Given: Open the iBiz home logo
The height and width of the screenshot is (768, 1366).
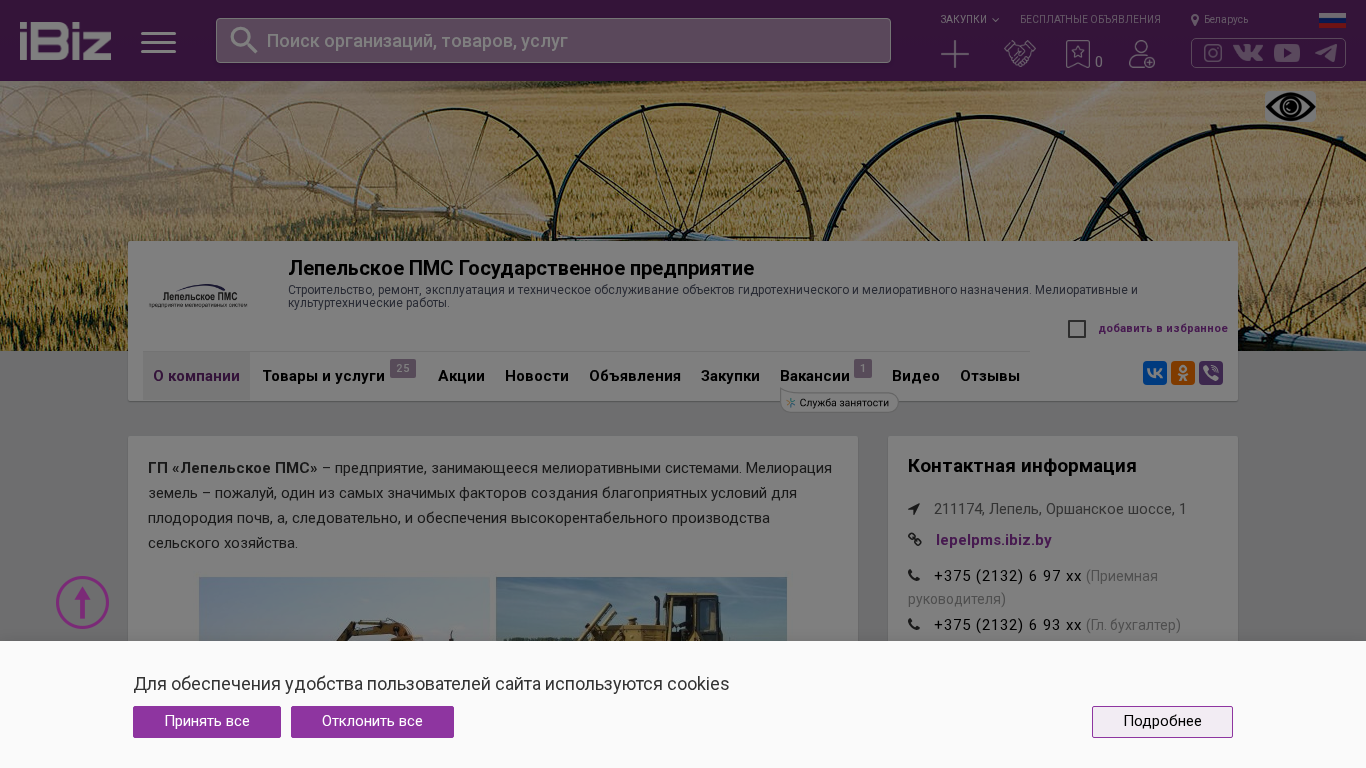Looking at the screenshot, I should (65, 41).
